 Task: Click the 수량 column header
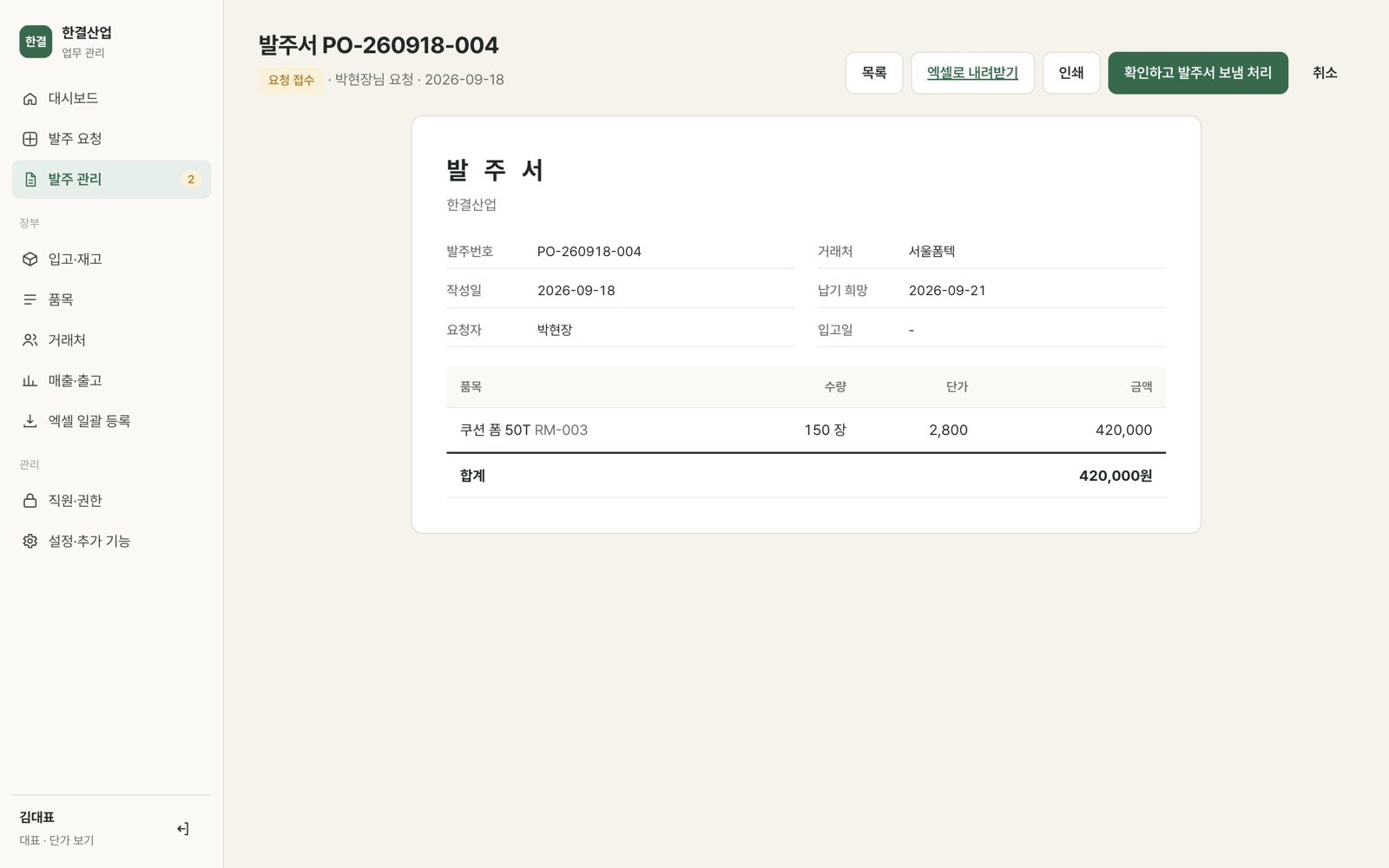click(x=835, y=387)
